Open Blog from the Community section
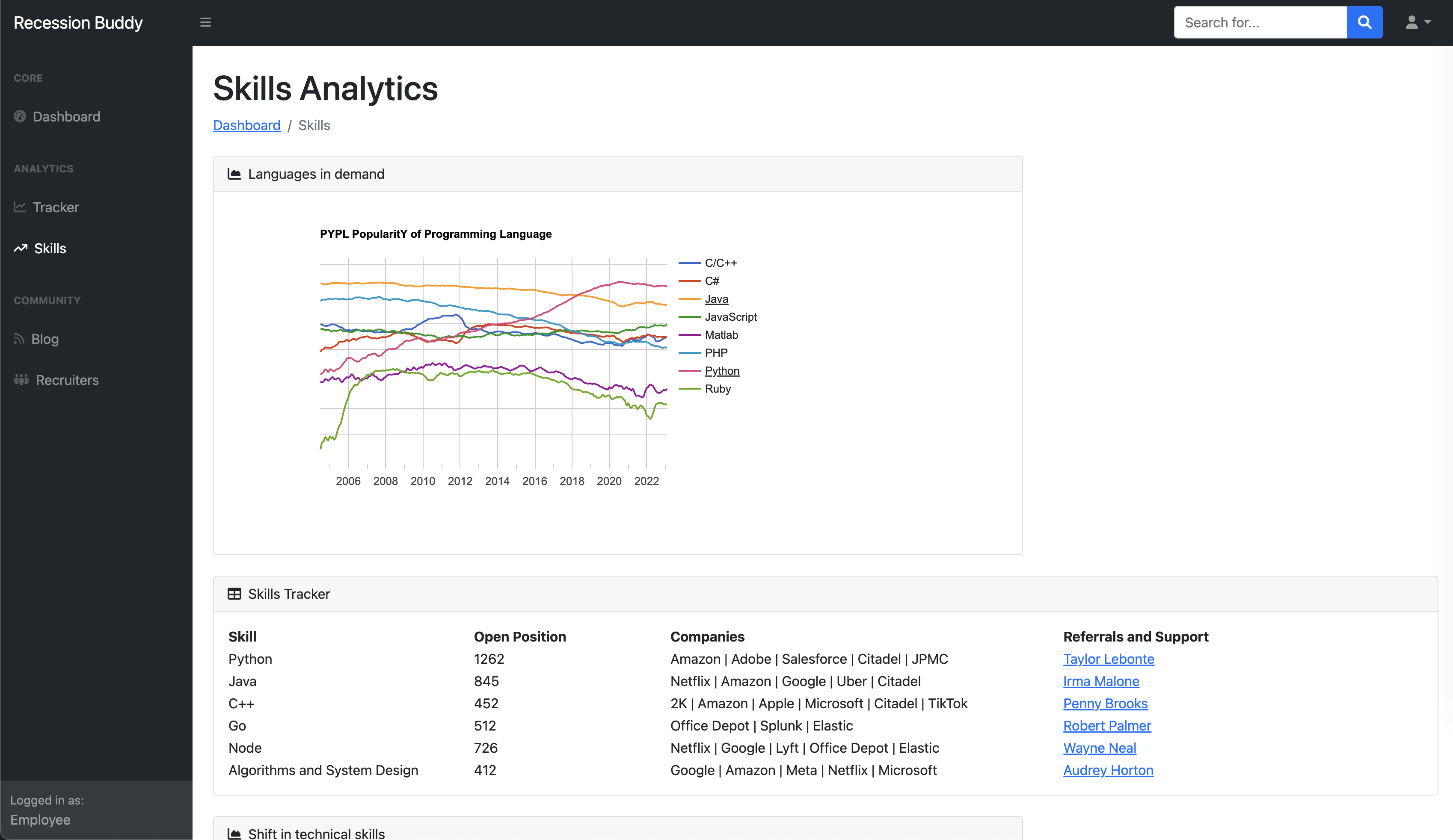 (45, 339)
